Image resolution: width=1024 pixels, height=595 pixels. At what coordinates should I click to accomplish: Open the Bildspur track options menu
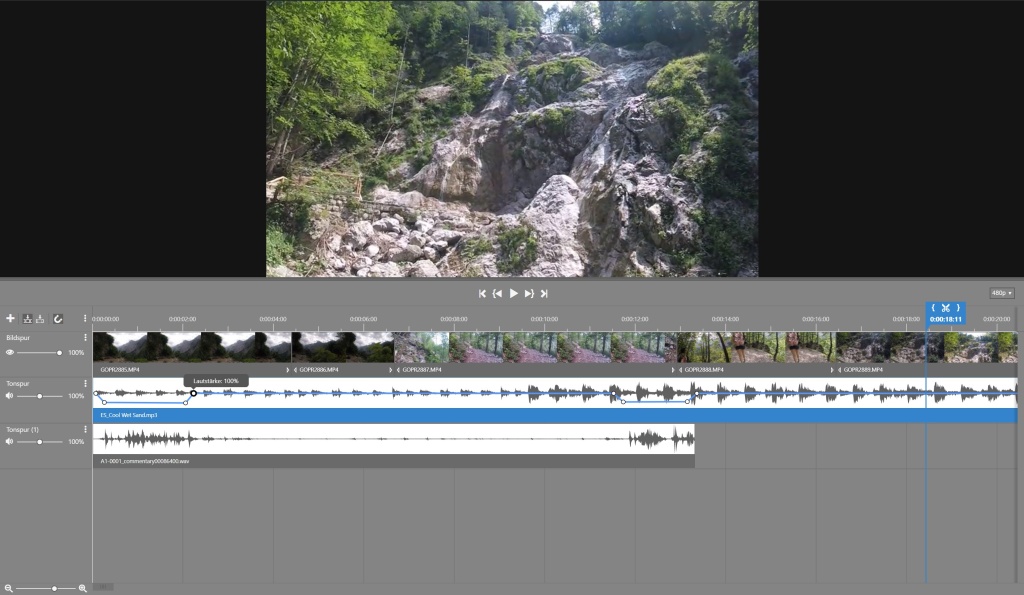85,337
